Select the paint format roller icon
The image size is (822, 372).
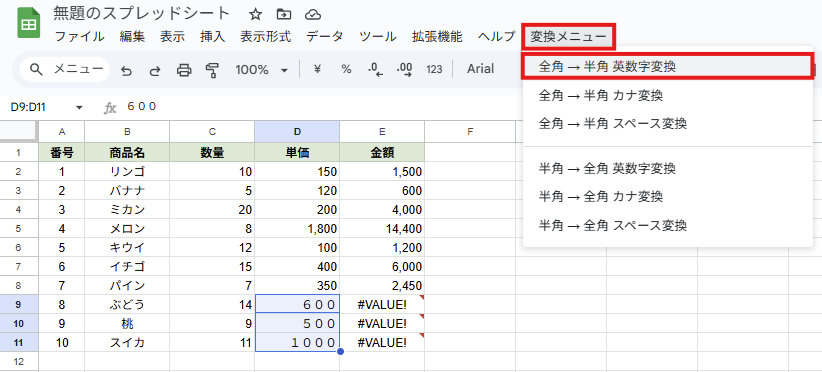(212, 70)
